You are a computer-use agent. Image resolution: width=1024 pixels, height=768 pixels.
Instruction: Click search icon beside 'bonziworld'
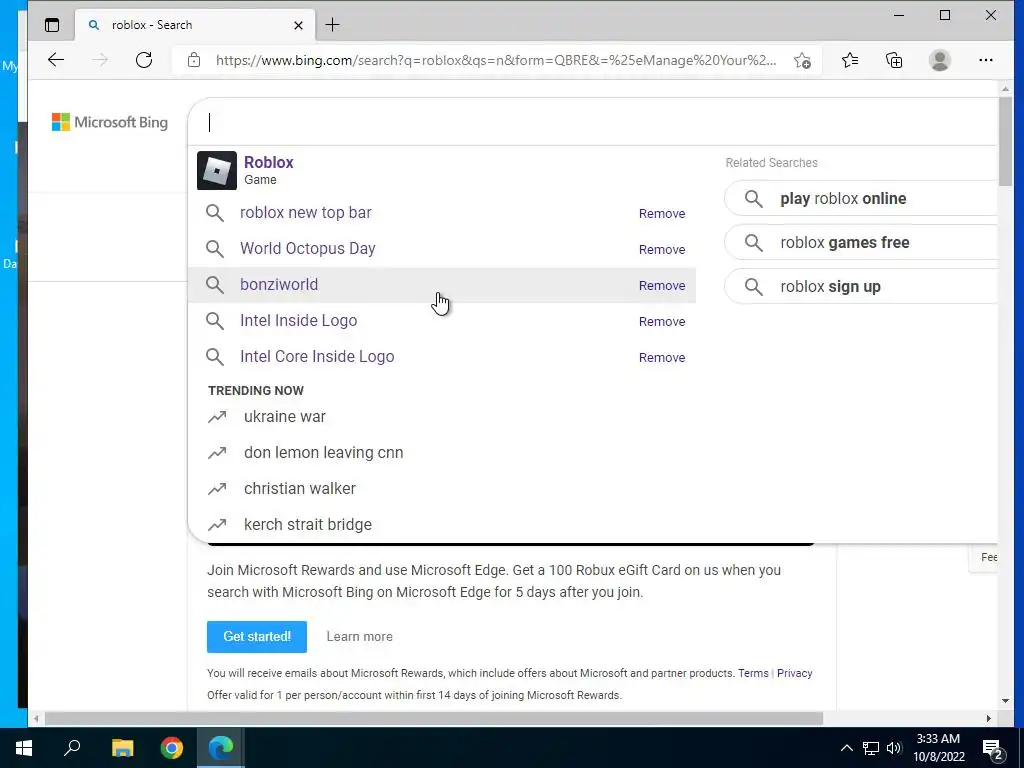[215, 285]
